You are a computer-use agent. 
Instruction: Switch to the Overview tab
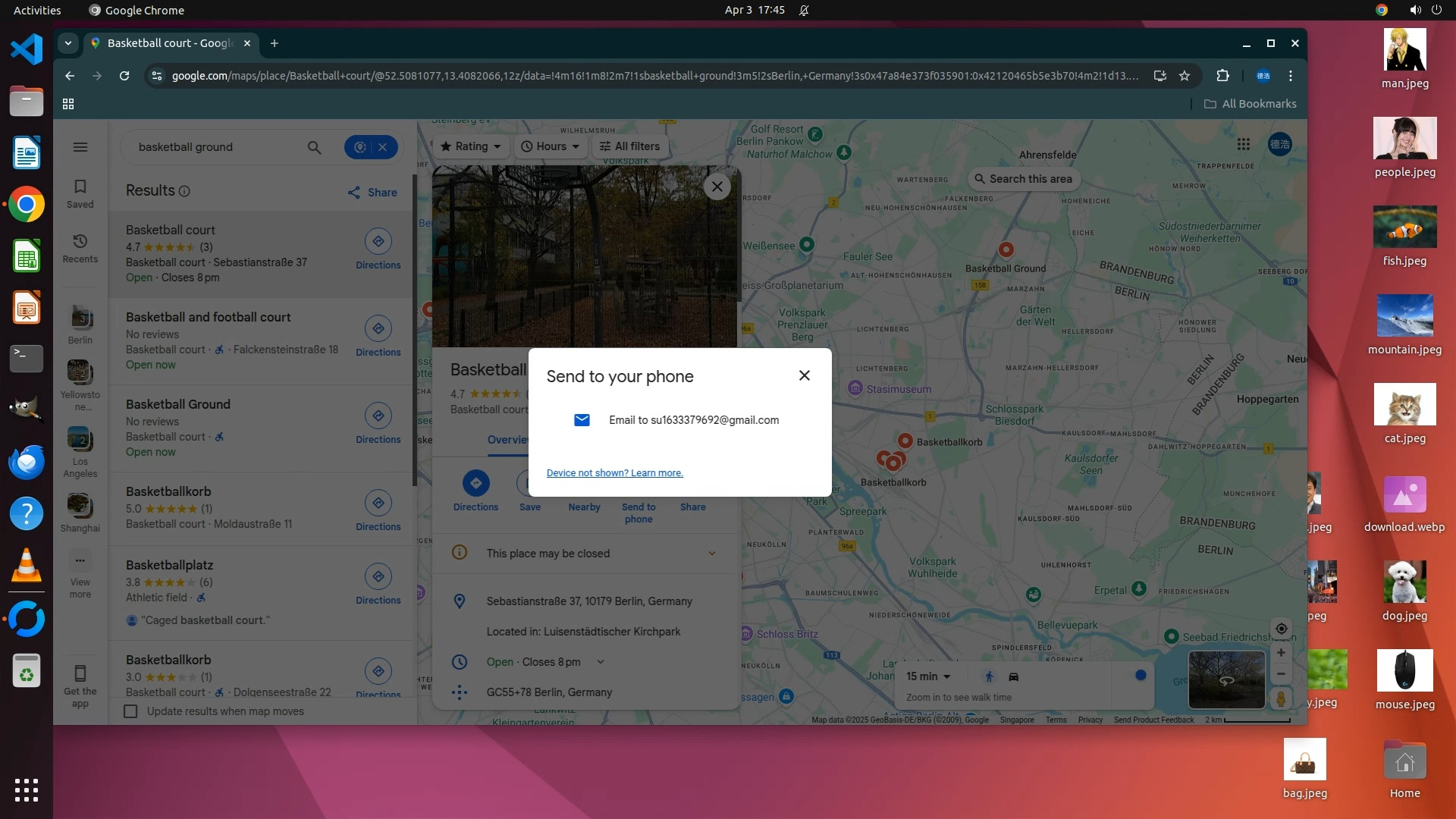(508, 440)
